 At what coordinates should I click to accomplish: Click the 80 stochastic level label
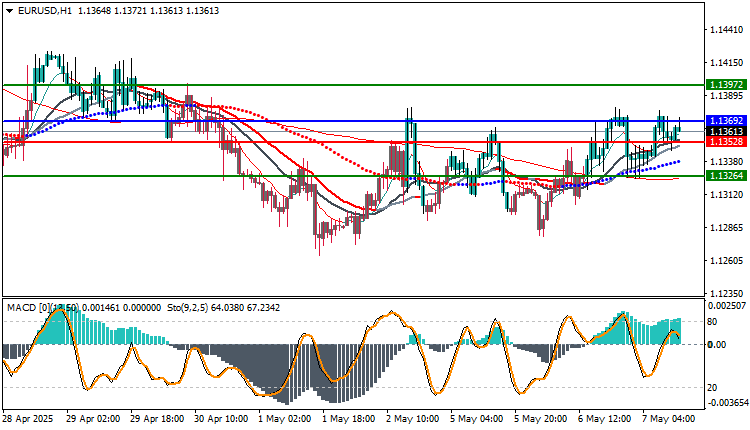point(712,322)
